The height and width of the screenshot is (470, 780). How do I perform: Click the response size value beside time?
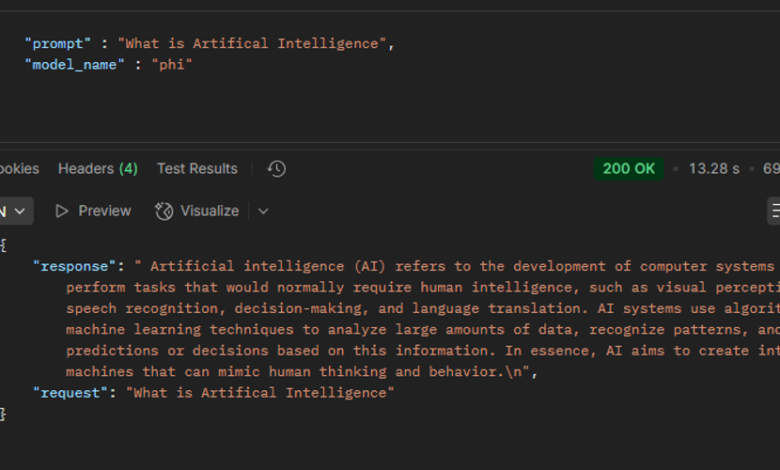[771, 169]
